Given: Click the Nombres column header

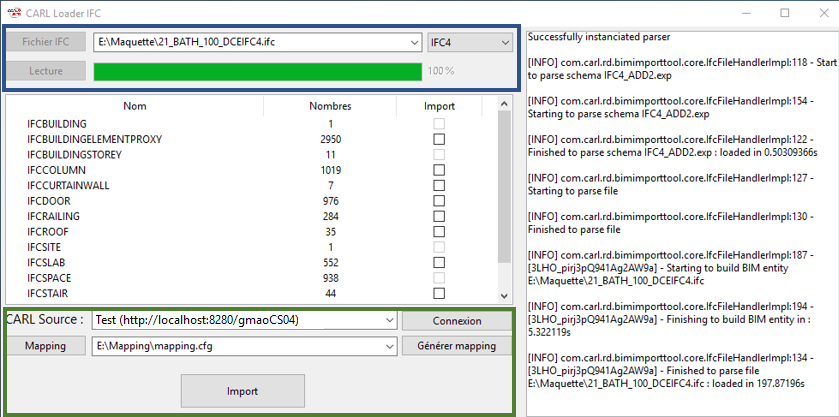Looking at the screenshot, I should pyautogui.click(x=330, y=106).
